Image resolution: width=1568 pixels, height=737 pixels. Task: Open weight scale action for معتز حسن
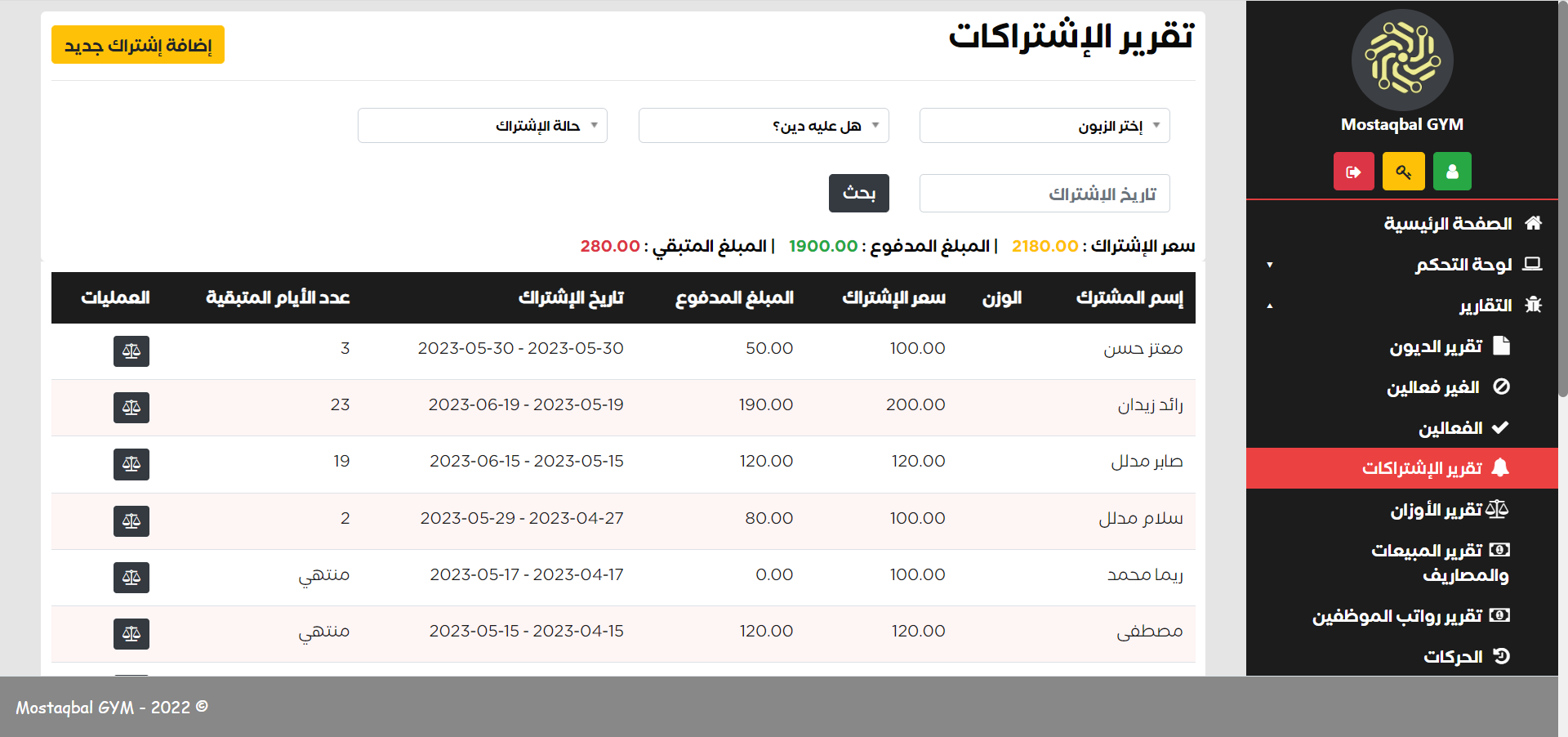pos(131,351)
